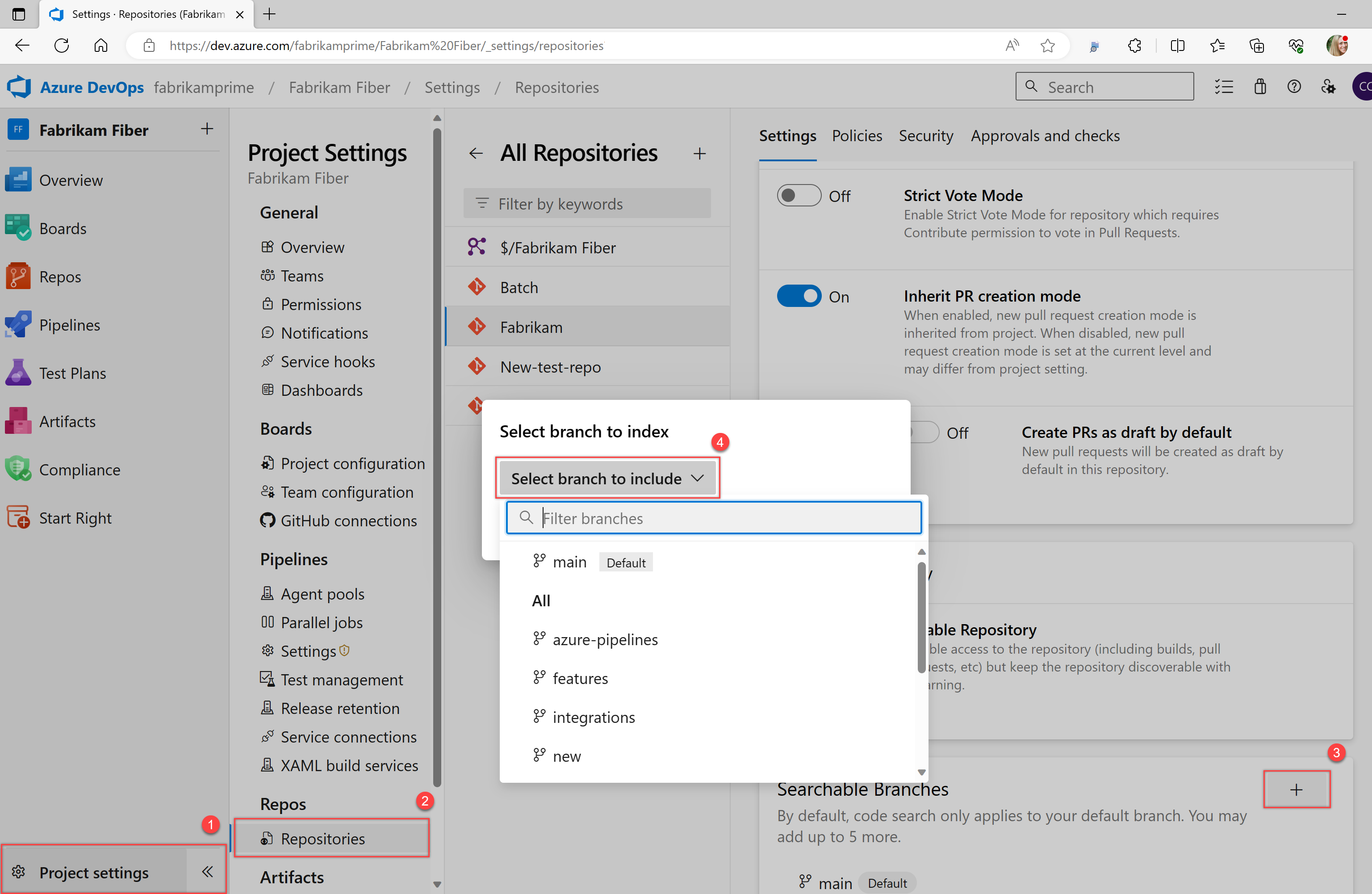1372x894 pixels.
Task: Select the azure-pipelines branch option
Action: tap(606, 638)
